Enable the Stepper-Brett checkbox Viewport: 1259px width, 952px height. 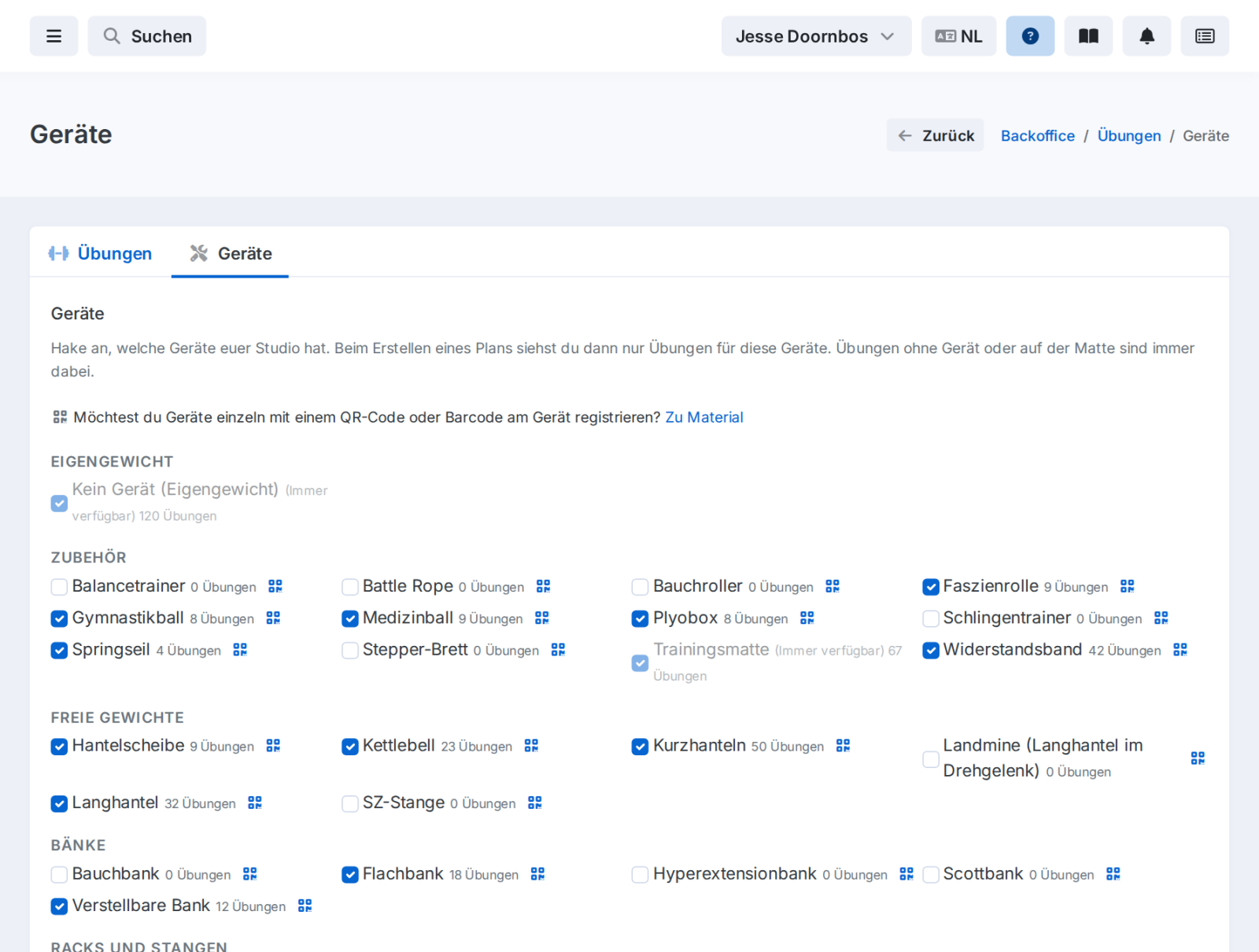coord(350,651)
